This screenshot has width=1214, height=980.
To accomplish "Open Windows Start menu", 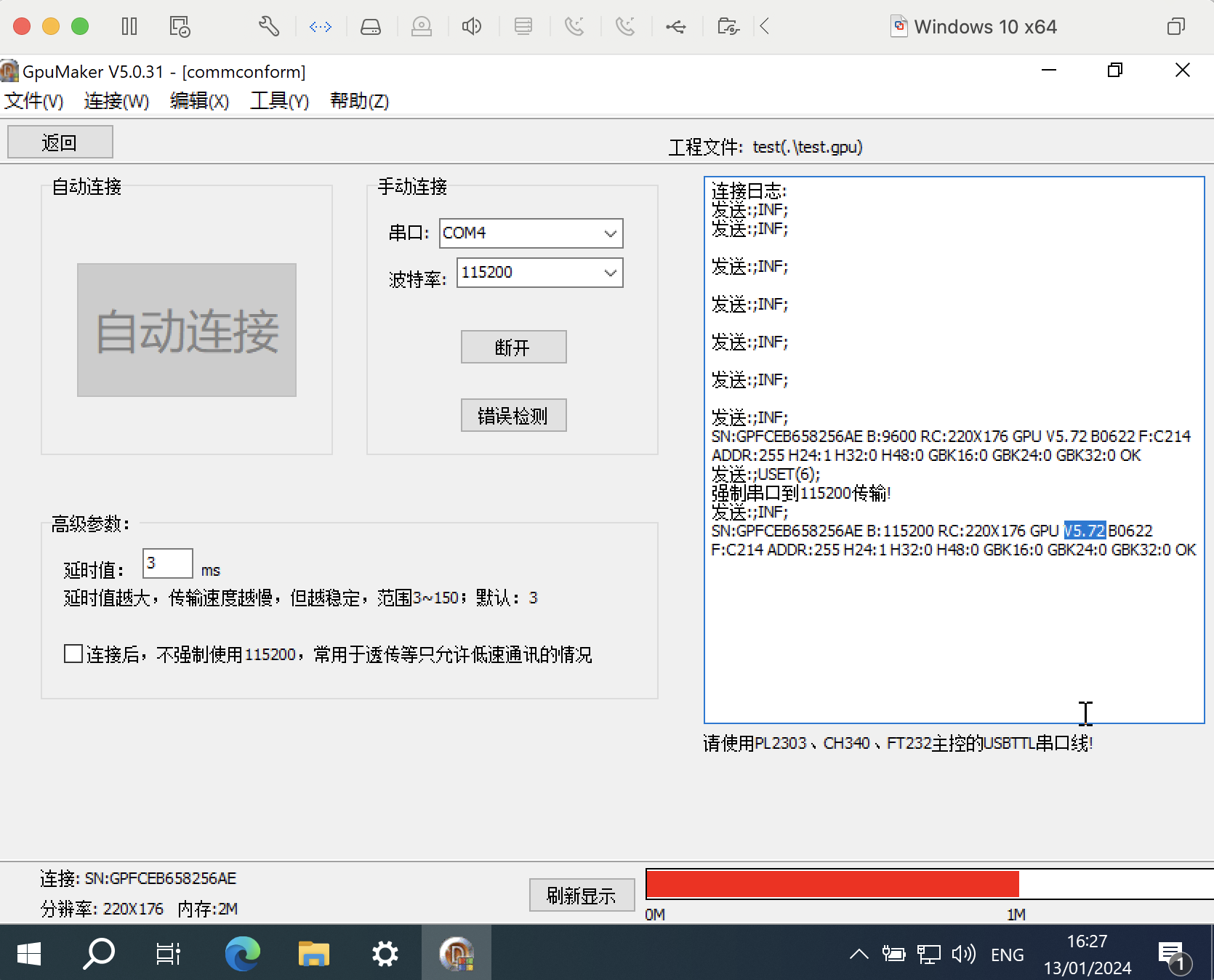I will coord(29,953).
